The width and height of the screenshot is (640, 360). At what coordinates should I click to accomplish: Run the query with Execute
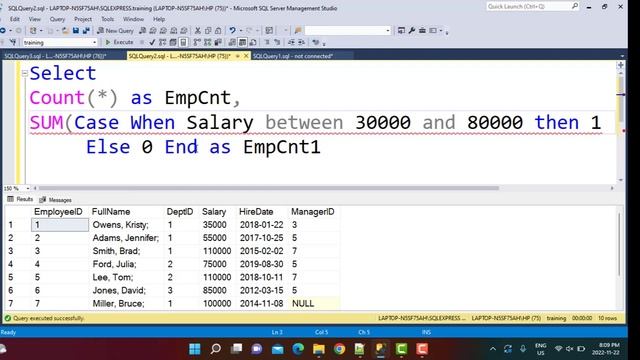click(x=119, y=42)
